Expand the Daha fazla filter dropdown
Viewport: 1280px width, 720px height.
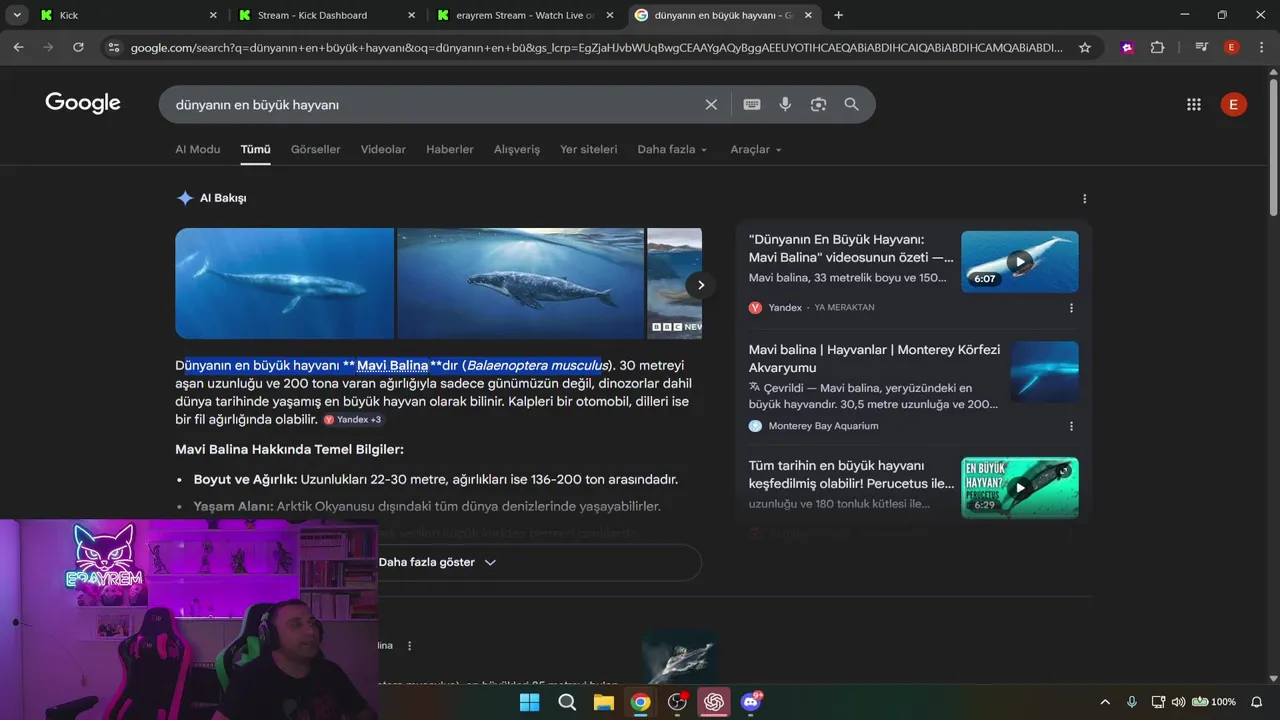(672, 149)
